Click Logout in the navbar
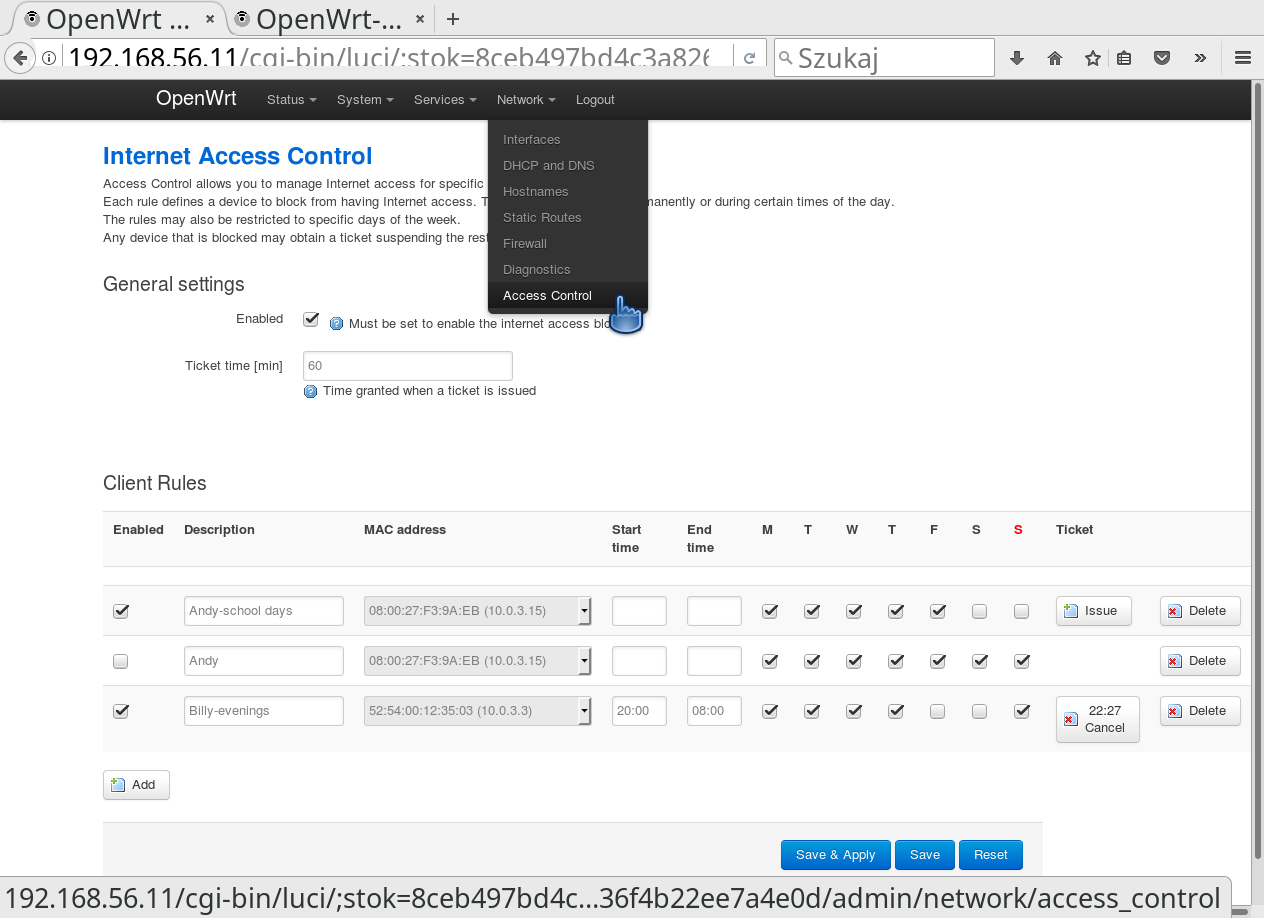The height and width of the screenshot is (918, 1264). tap(595, 100)
